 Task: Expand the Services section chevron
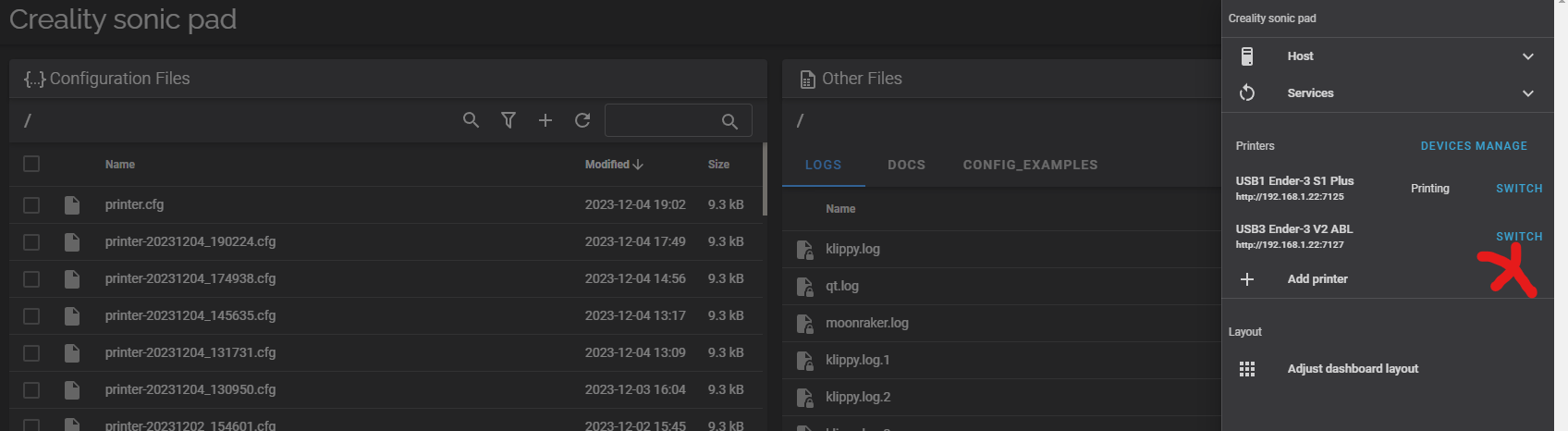pos(1528,93)
